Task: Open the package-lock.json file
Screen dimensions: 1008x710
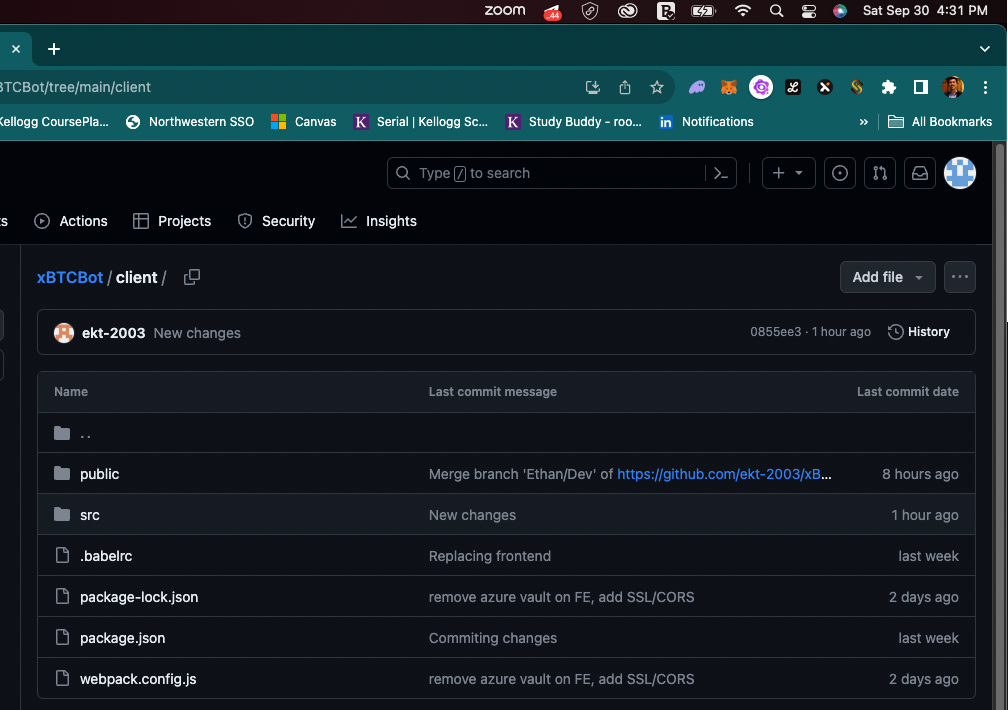Action: pos(139,597)
